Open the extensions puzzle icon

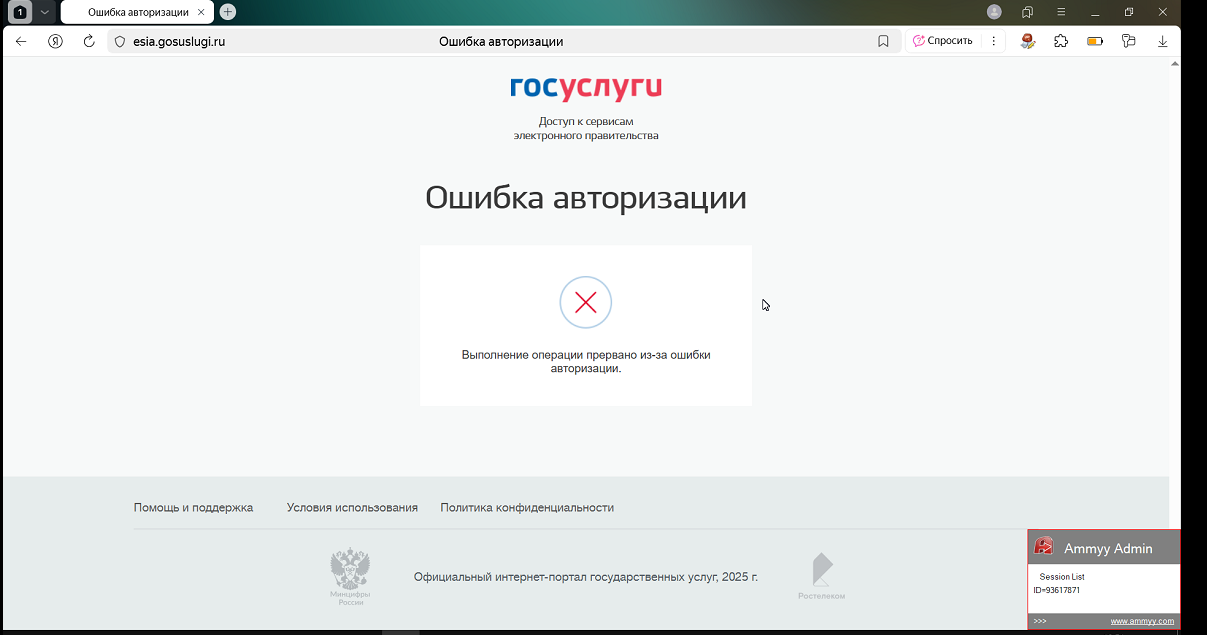[1061, 41]
